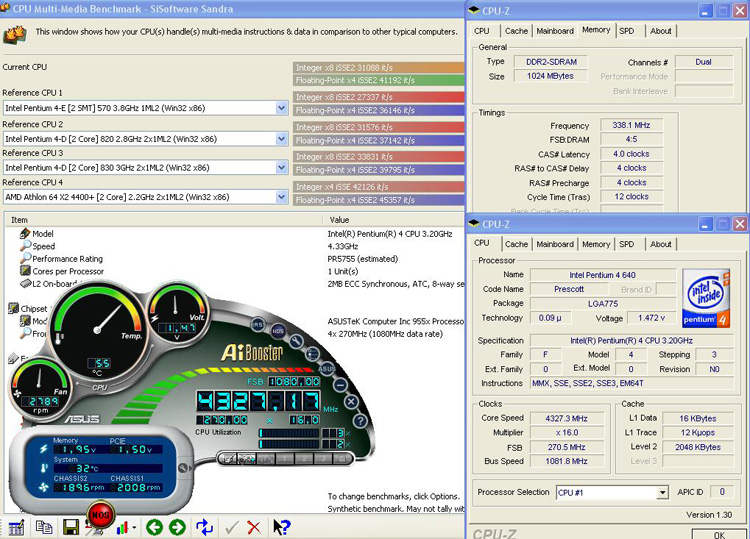Screen dimensions: 750x539
Task: Click the Sandra multi-media benchmark flame icon
Action: [15, 34]
